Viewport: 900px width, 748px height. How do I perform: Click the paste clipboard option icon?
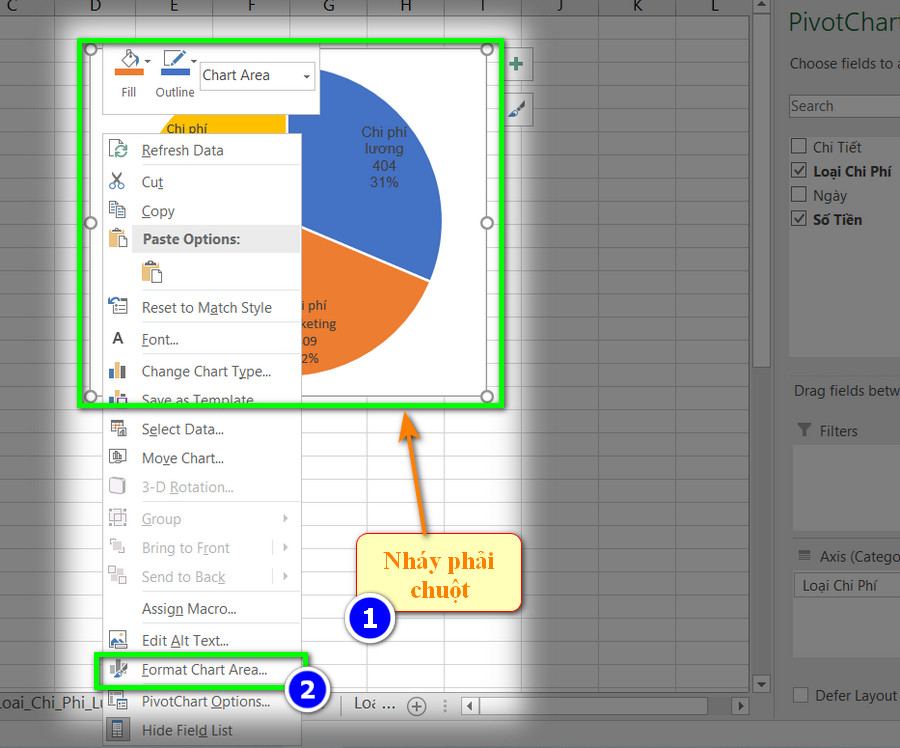tap(152, 272)
